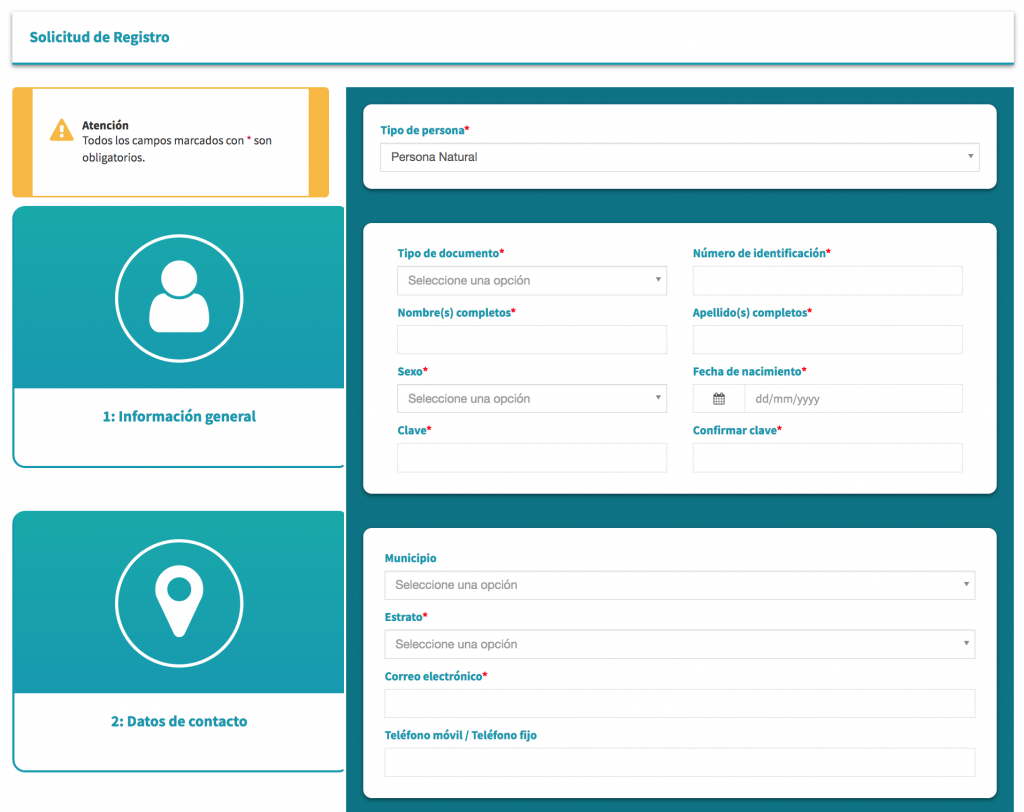Click the Correo electrónico input
The height and width of the screenshot is (812, 1024).
(679, 704)
